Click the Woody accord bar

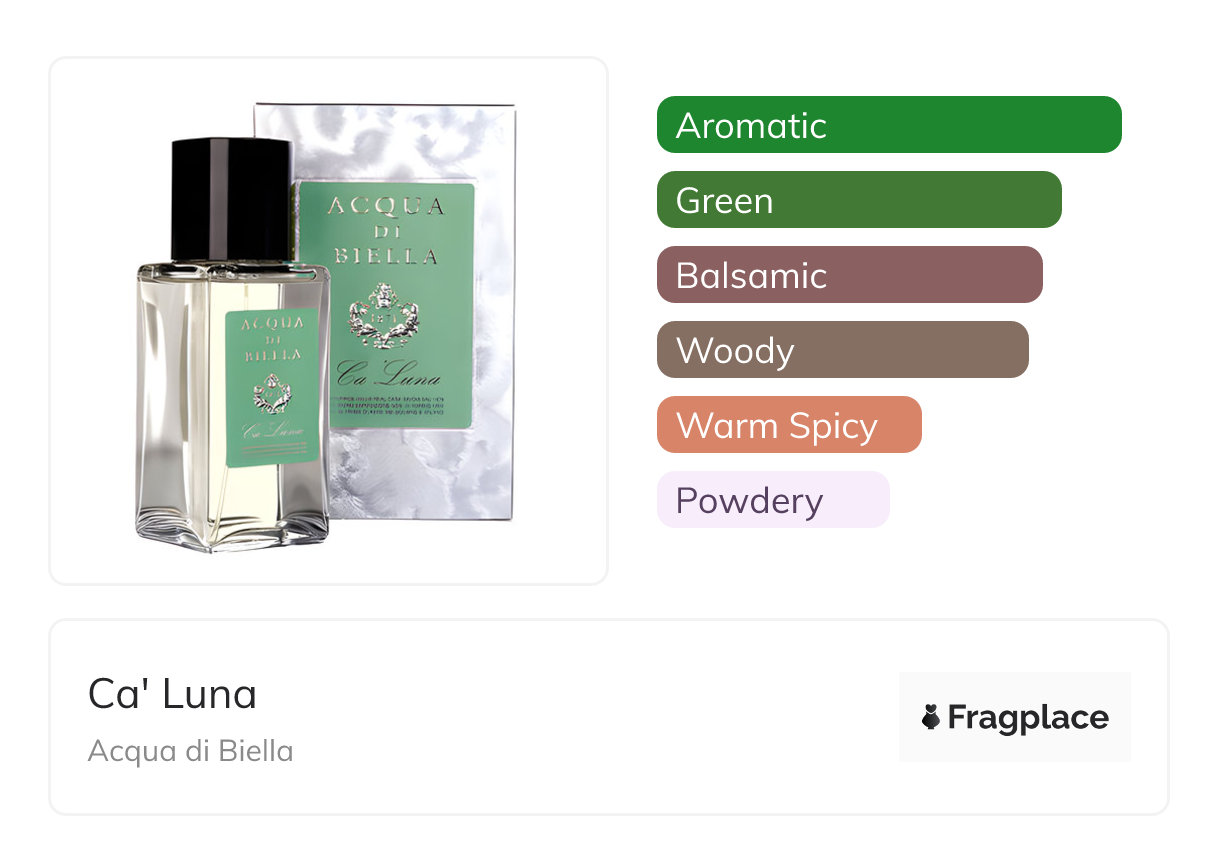pyautogui.click(x=843, y=350)
